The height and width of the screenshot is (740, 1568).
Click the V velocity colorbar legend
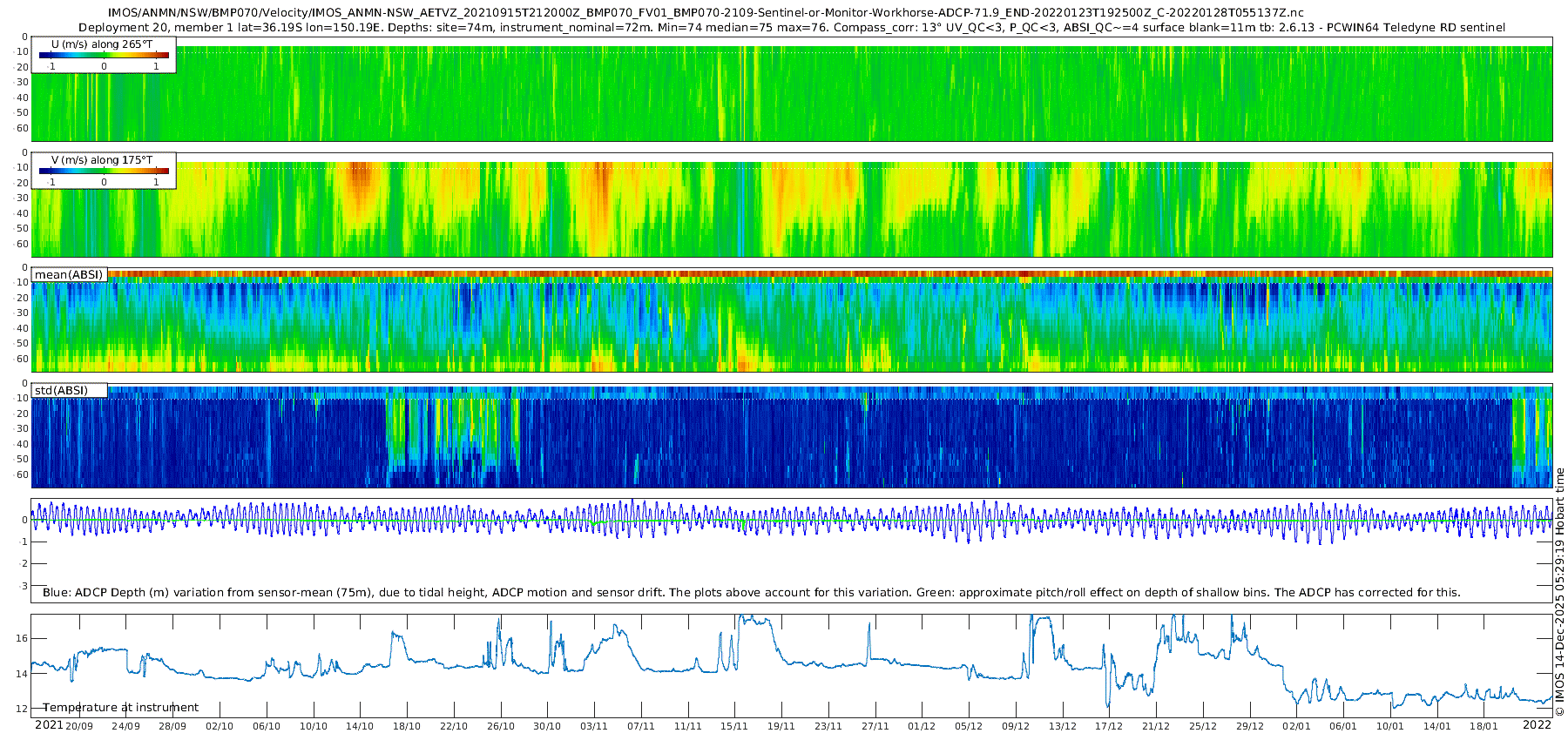pos(104,171)
